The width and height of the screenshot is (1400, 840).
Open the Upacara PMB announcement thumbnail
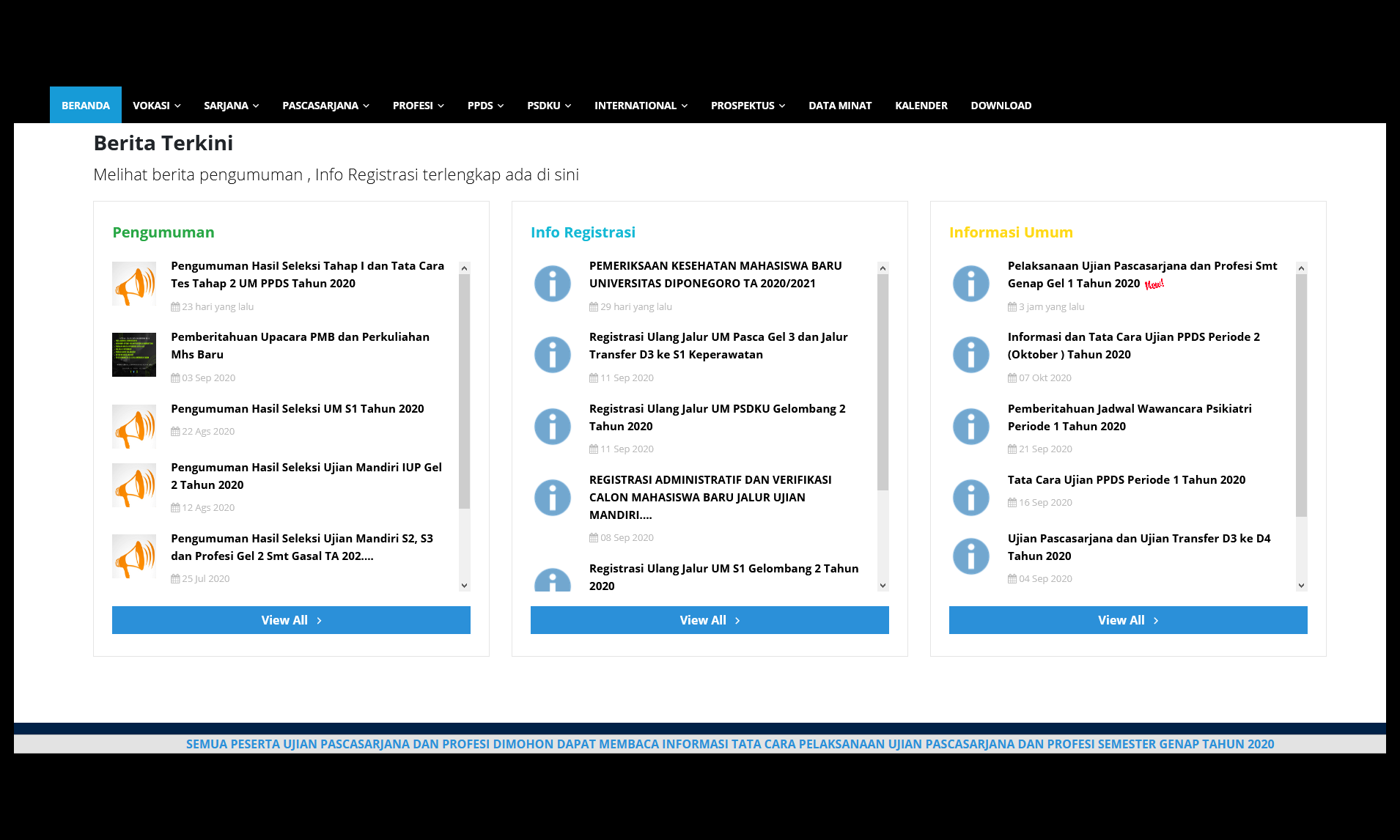pyautogui.click(x=133, y=355)
